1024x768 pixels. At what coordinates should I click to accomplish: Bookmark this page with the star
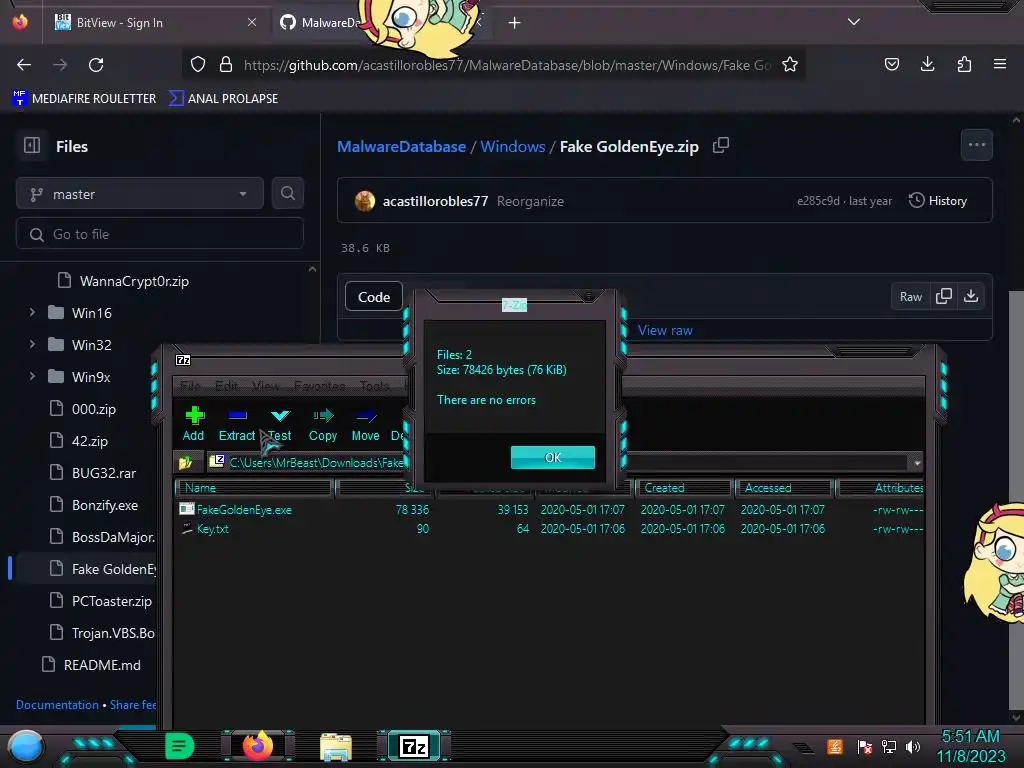[790, 64]
